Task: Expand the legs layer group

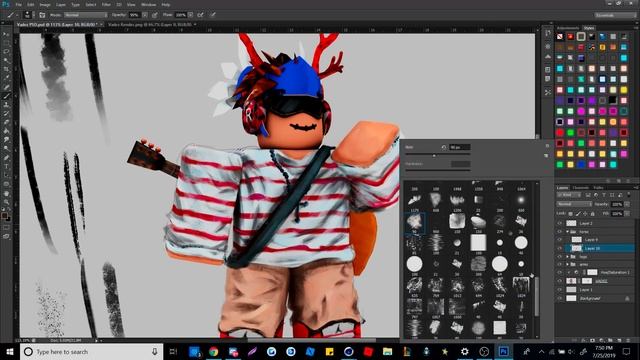Action: click(567, 257)
